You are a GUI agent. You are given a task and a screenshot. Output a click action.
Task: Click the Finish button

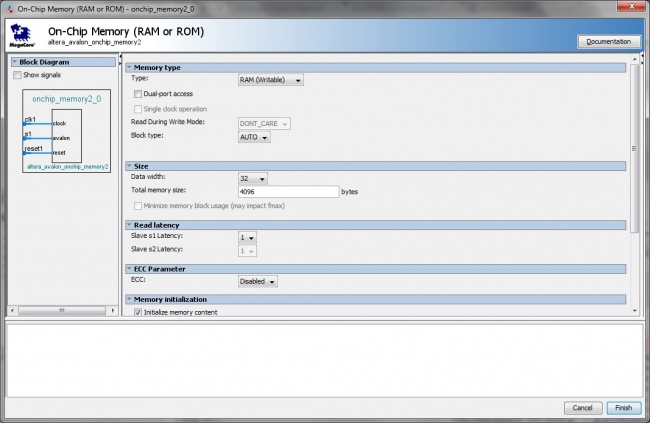623,408
